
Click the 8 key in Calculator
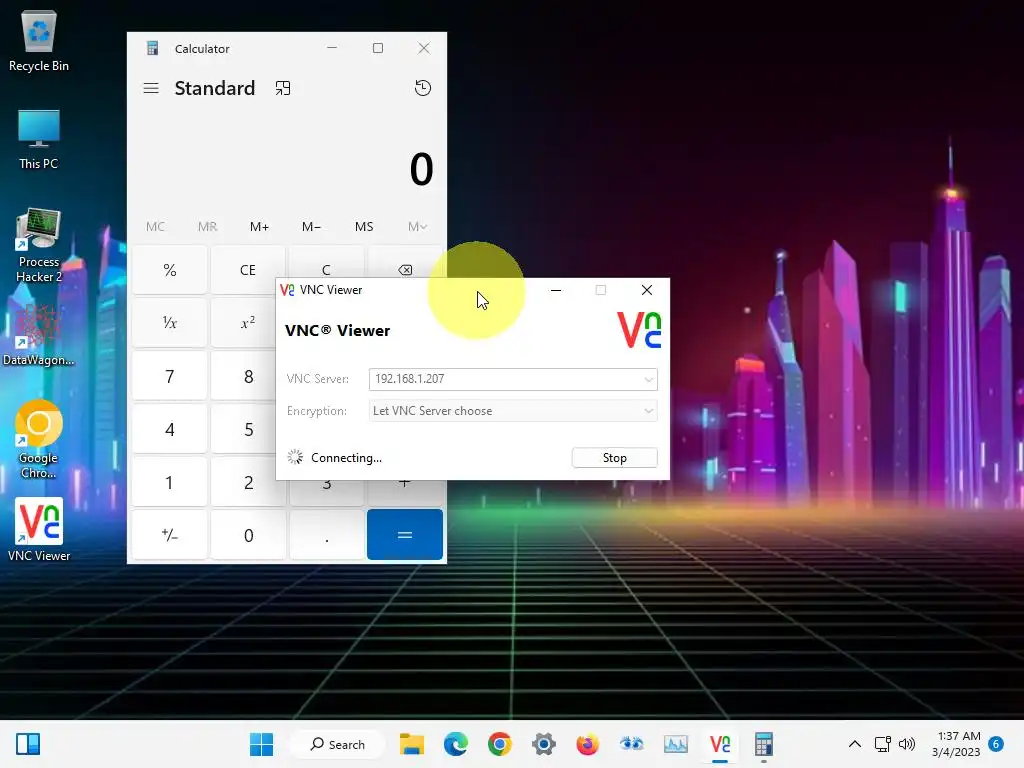coord(243,376)
